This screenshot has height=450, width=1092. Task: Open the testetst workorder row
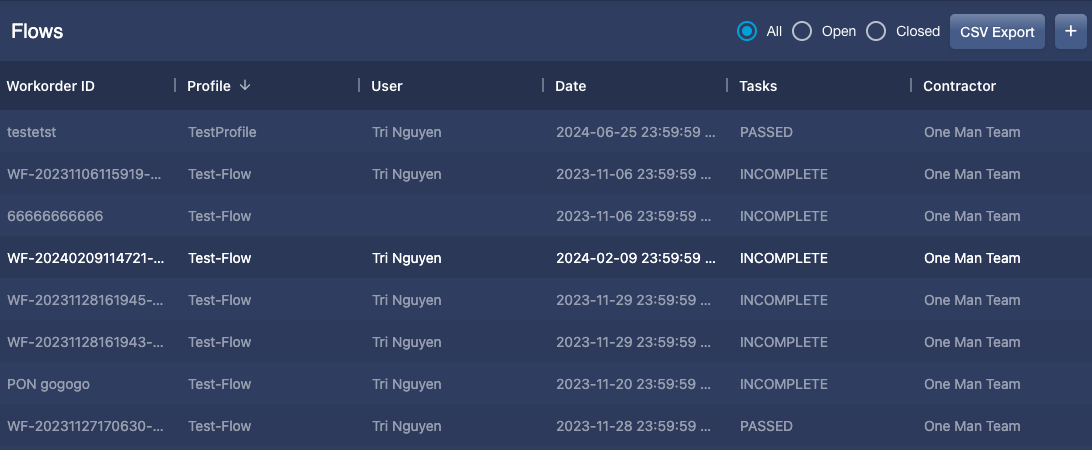(546, 132)
